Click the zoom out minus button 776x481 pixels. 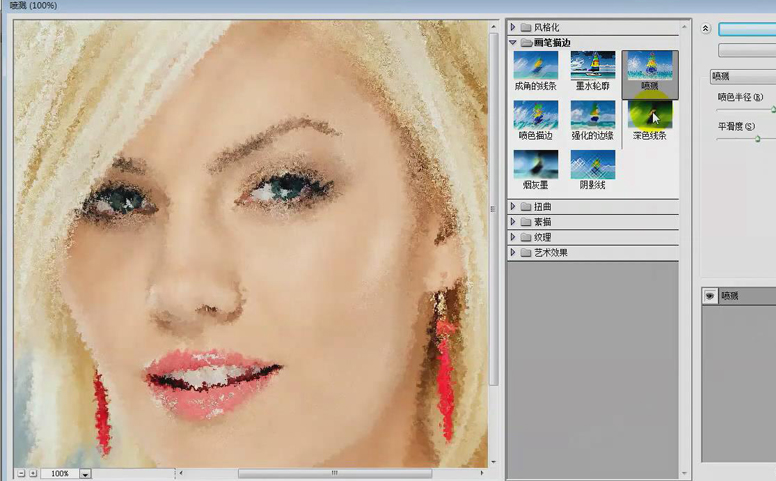click(x=21, y=473)
